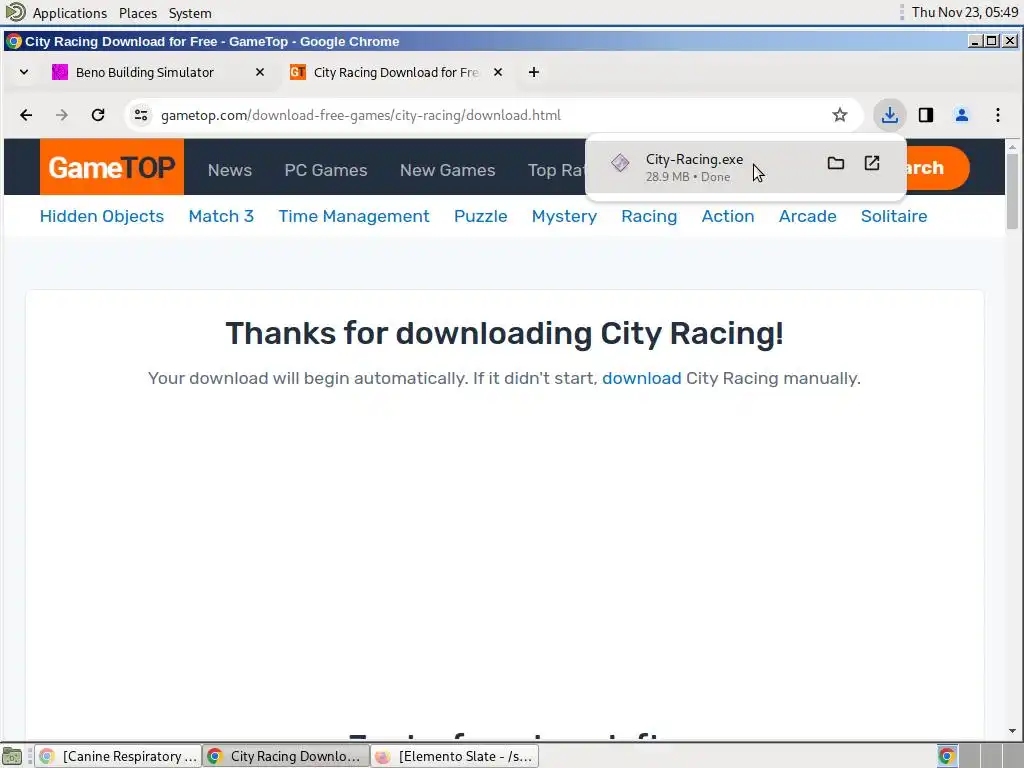The image size is (1024, 768).
Task: Open PC Games in site navigation
Action: click(x=326, y=170)
